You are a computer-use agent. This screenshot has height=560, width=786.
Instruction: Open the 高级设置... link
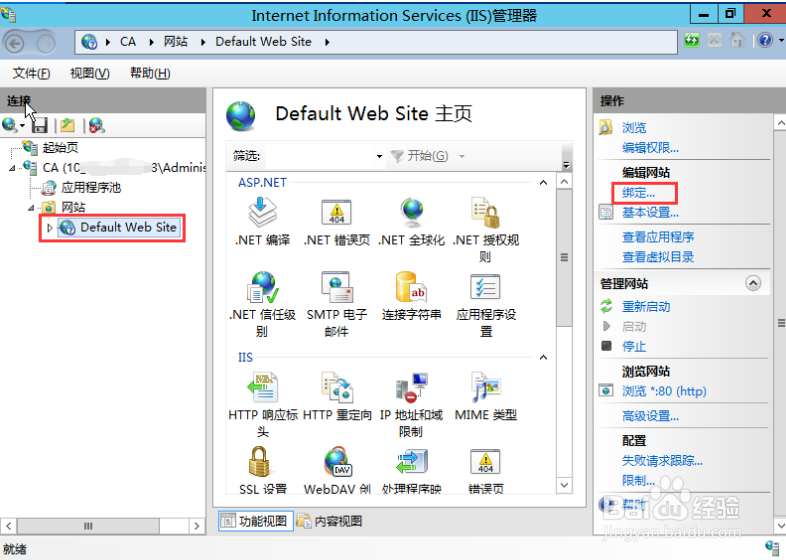[650, 416]
